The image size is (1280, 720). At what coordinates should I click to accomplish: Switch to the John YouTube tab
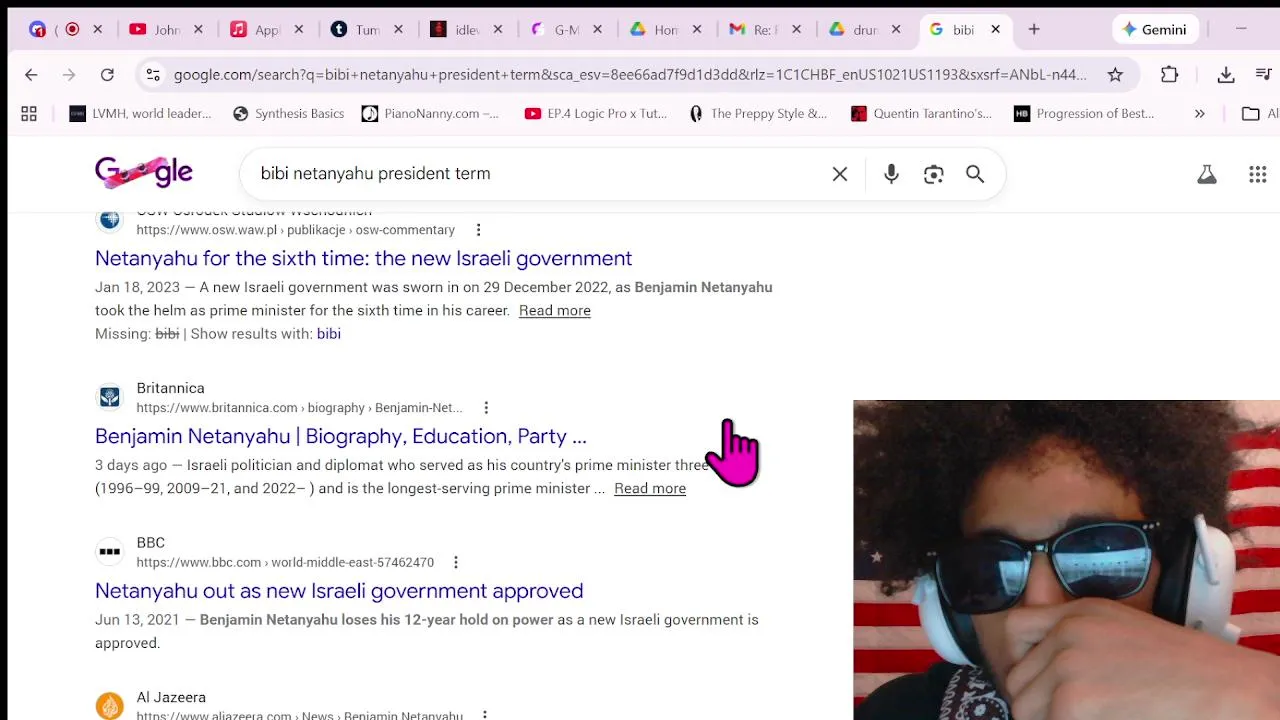(166, 30)
